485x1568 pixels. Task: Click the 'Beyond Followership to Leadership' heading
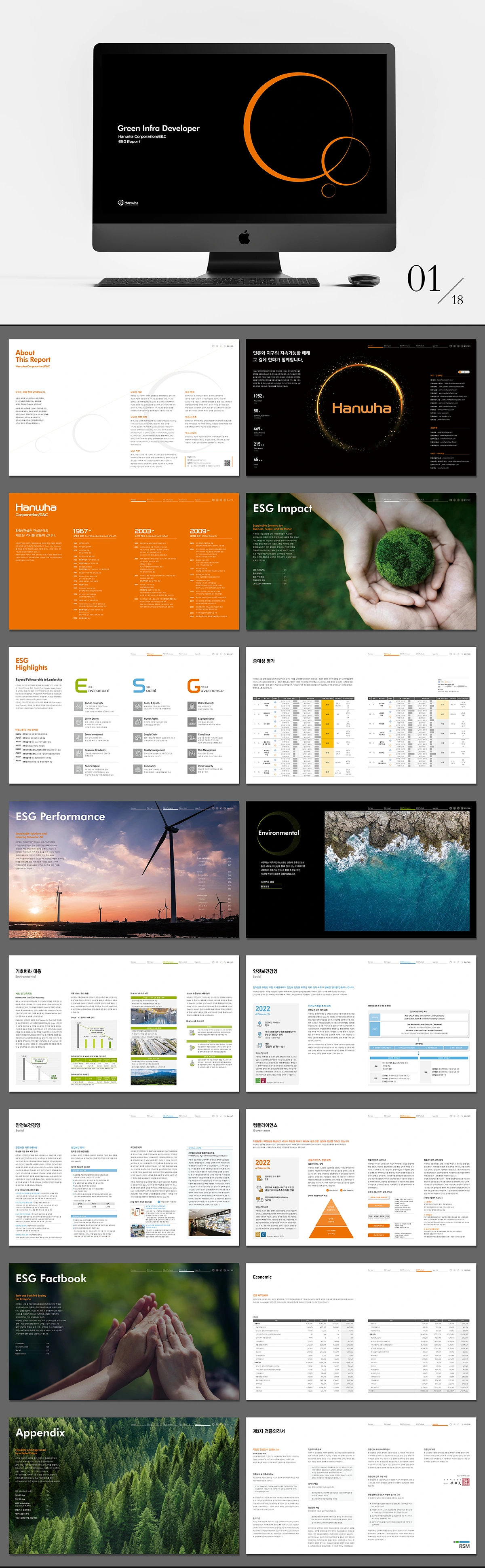pos(39,679)
